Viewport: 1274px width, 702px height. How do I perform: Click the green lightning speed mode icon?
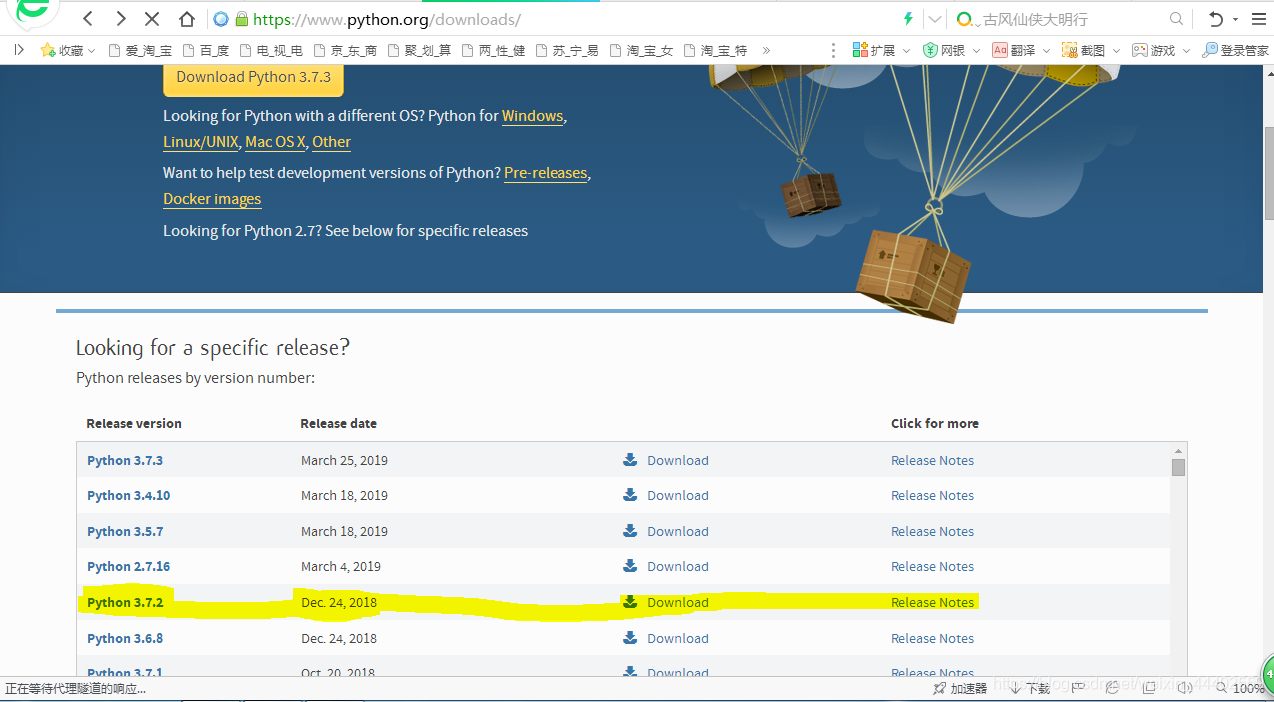pyautogui.click(x=908, y=19)
